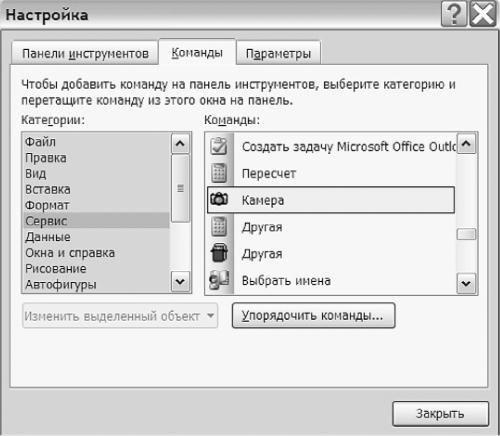This screenshot has height=436, width=500.
Task: Switch to the Панели инструментов tab
Action: point(85,53)
